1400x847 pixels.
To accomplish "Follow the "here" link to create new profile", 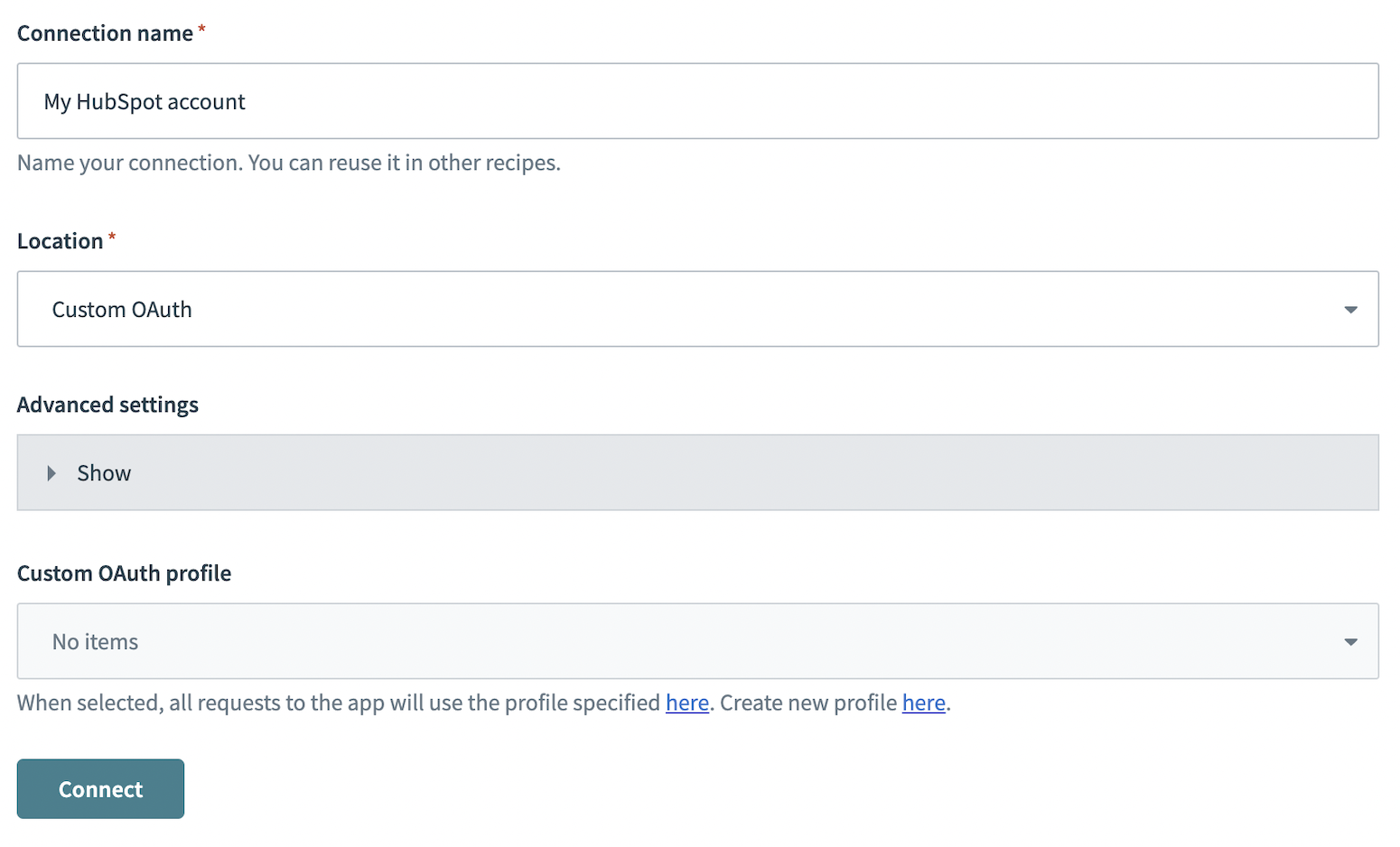I will coord(923,703).
